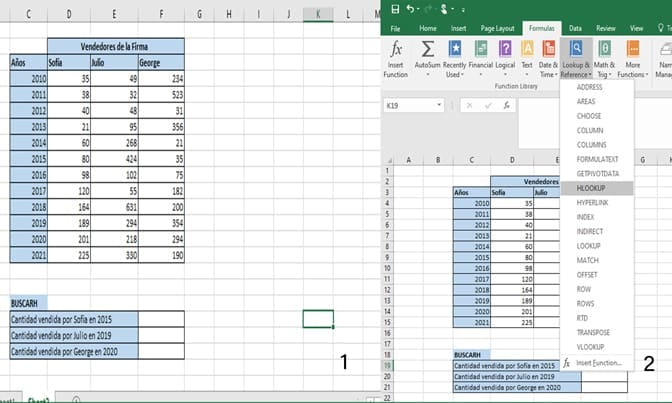Image resolution: width=672 pixels, height=403 pixels.
Task: Click the Save icon in quick access toolbar
Action: click(396, 9)
